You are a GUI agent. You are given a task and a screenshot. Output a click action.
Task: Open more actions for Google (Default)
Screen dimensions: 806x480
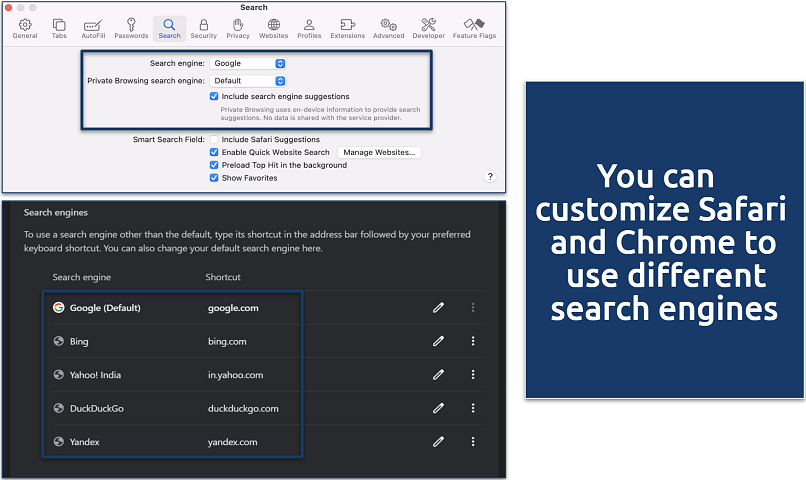(x=473, y=308)
